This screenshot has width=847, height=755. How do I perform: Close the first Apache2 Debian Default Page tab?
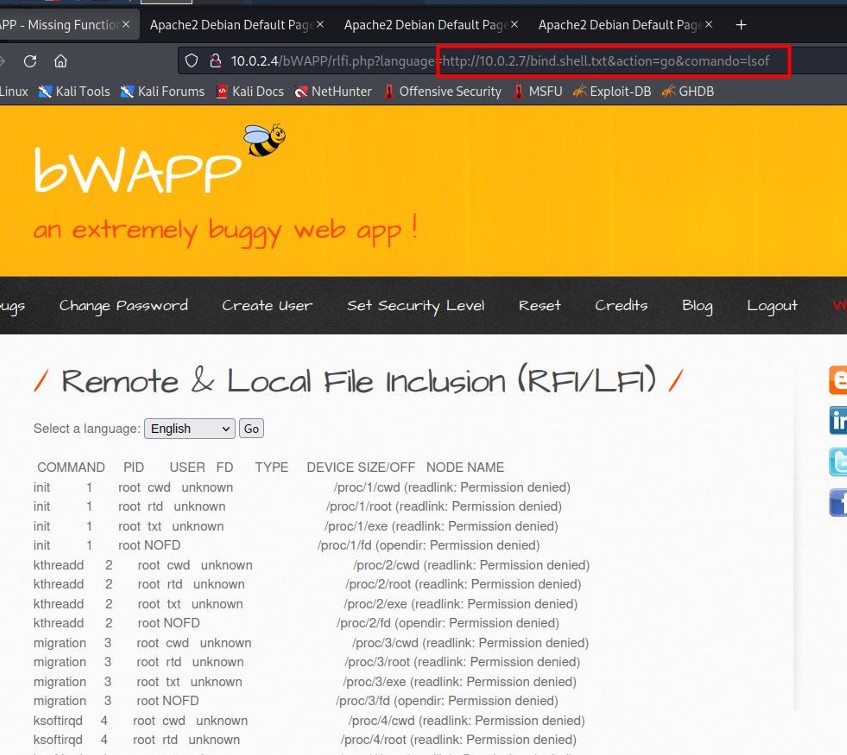click(320, 24)
